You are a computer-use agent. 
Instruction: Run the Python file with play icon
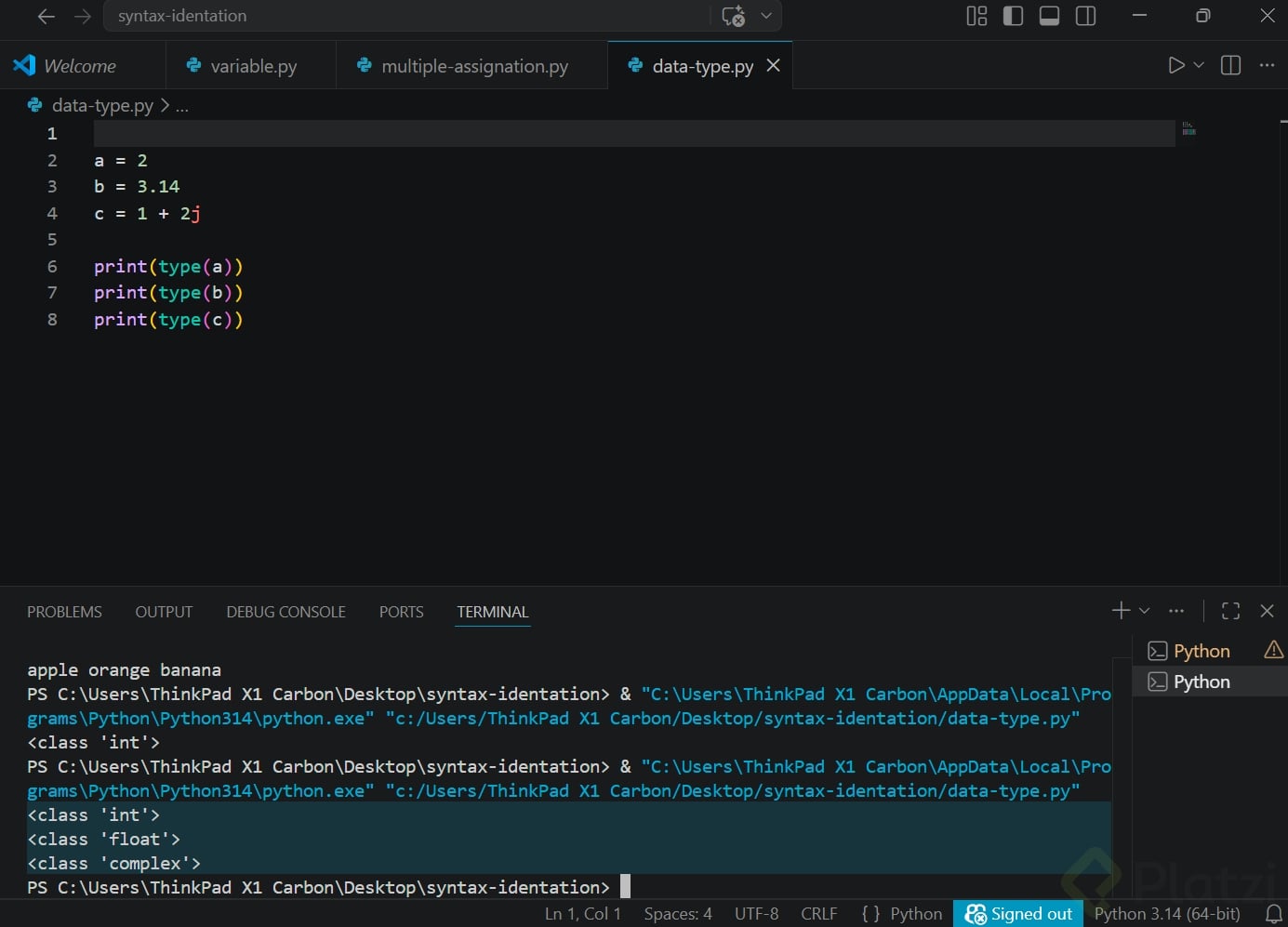pos(1175,65)
